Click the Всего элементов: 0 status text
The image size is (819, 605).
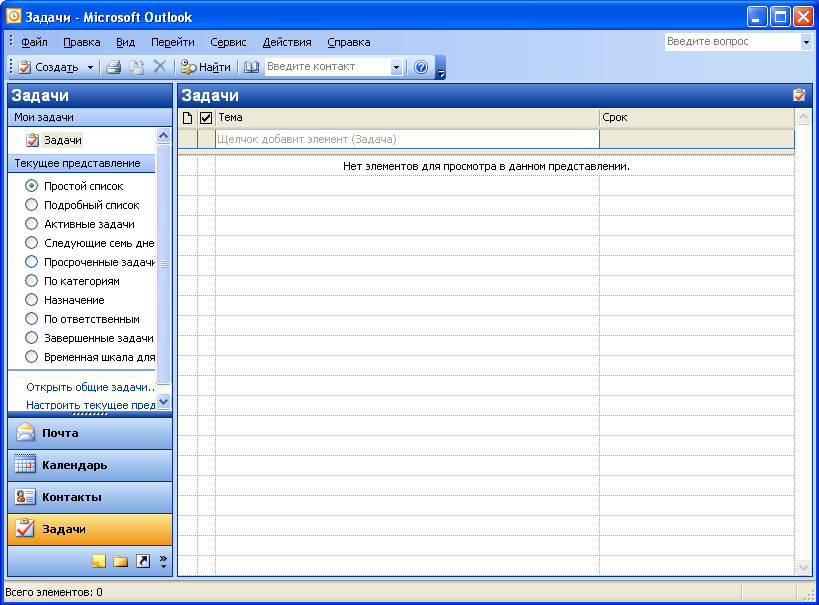click(54, 592)
